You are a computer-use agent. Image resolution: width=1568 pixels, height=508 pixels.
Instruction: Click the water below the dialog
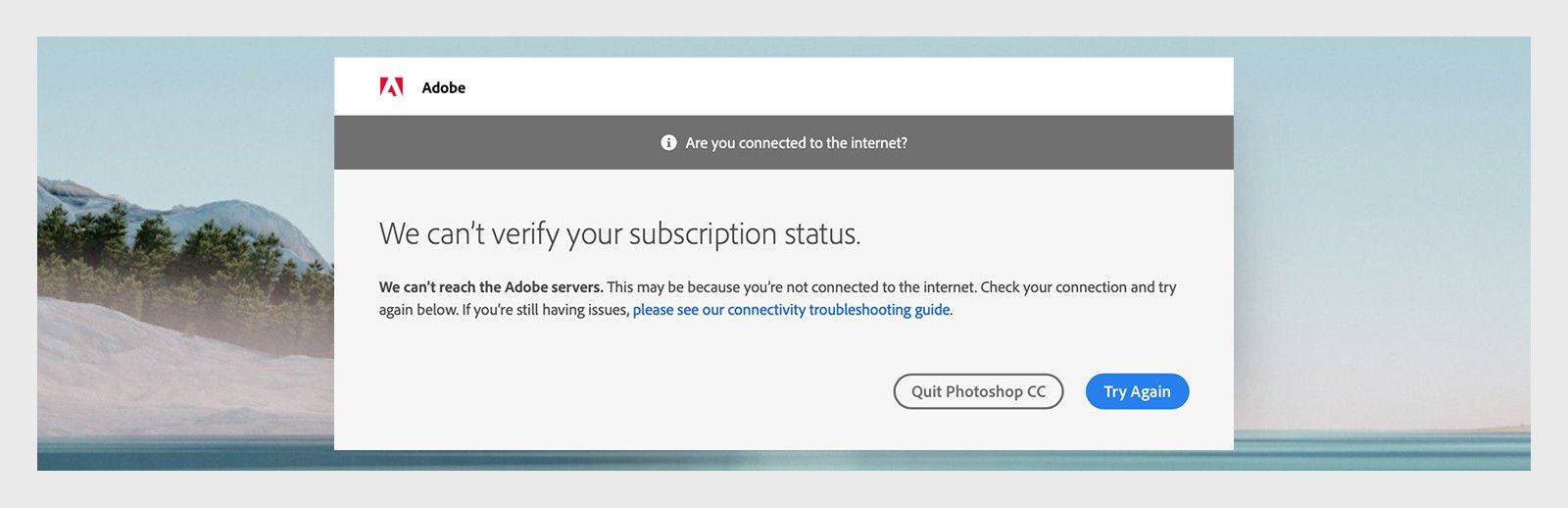coord(784,460)
